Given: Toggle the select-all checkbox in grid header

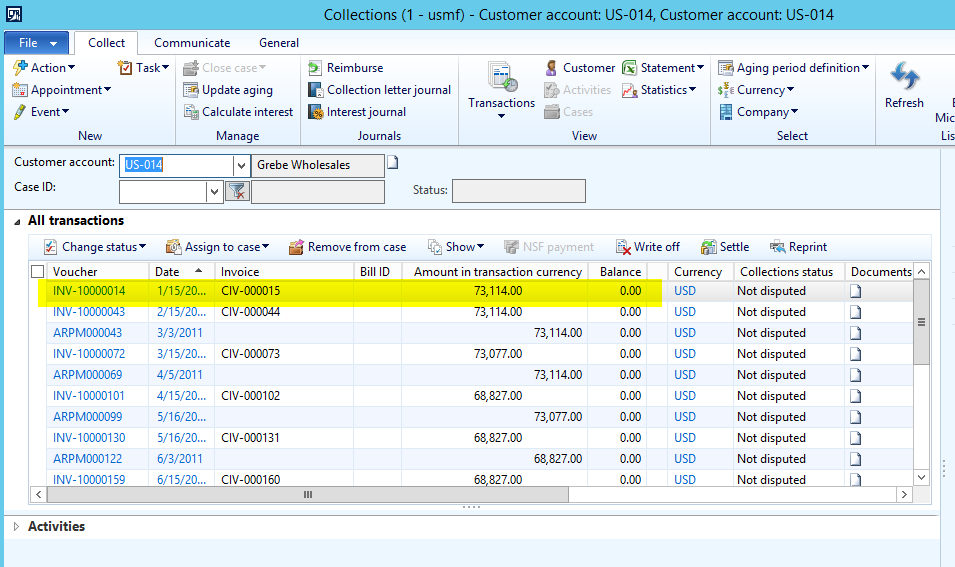Looking at the screenshot, I should tap(38, 272).
